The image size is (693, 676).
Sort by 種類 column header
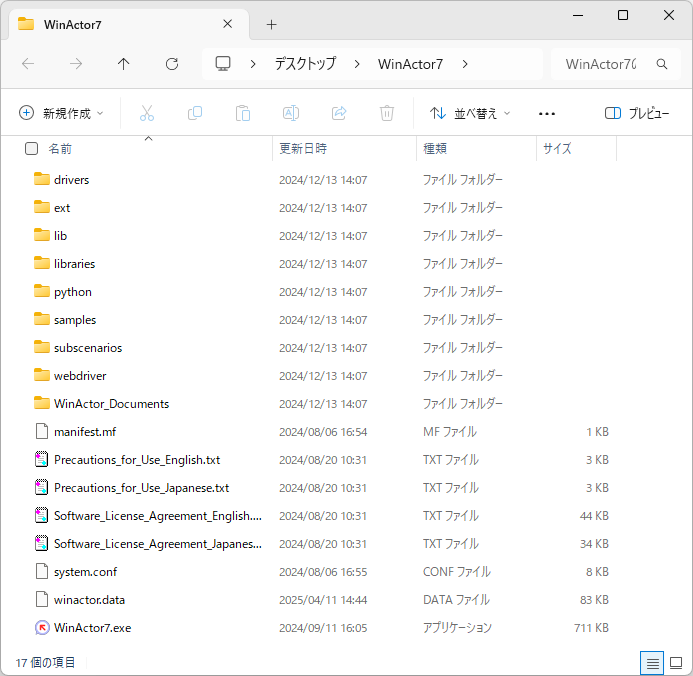pyautogui.click(x=476, y=148)
